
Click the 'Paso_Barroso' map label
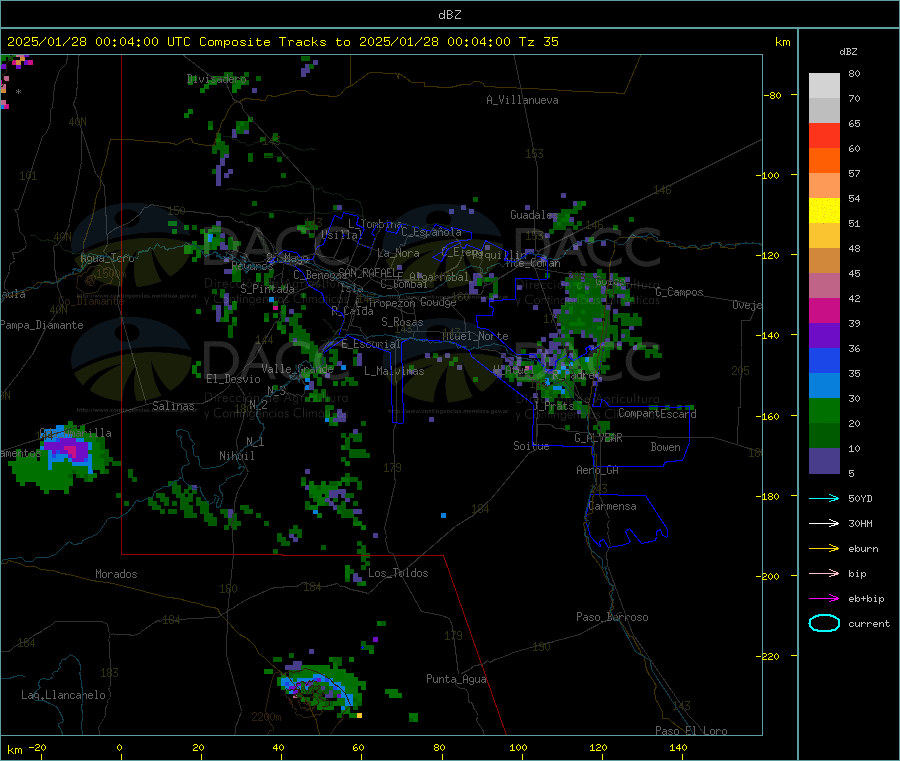click(x=612, y=617)
